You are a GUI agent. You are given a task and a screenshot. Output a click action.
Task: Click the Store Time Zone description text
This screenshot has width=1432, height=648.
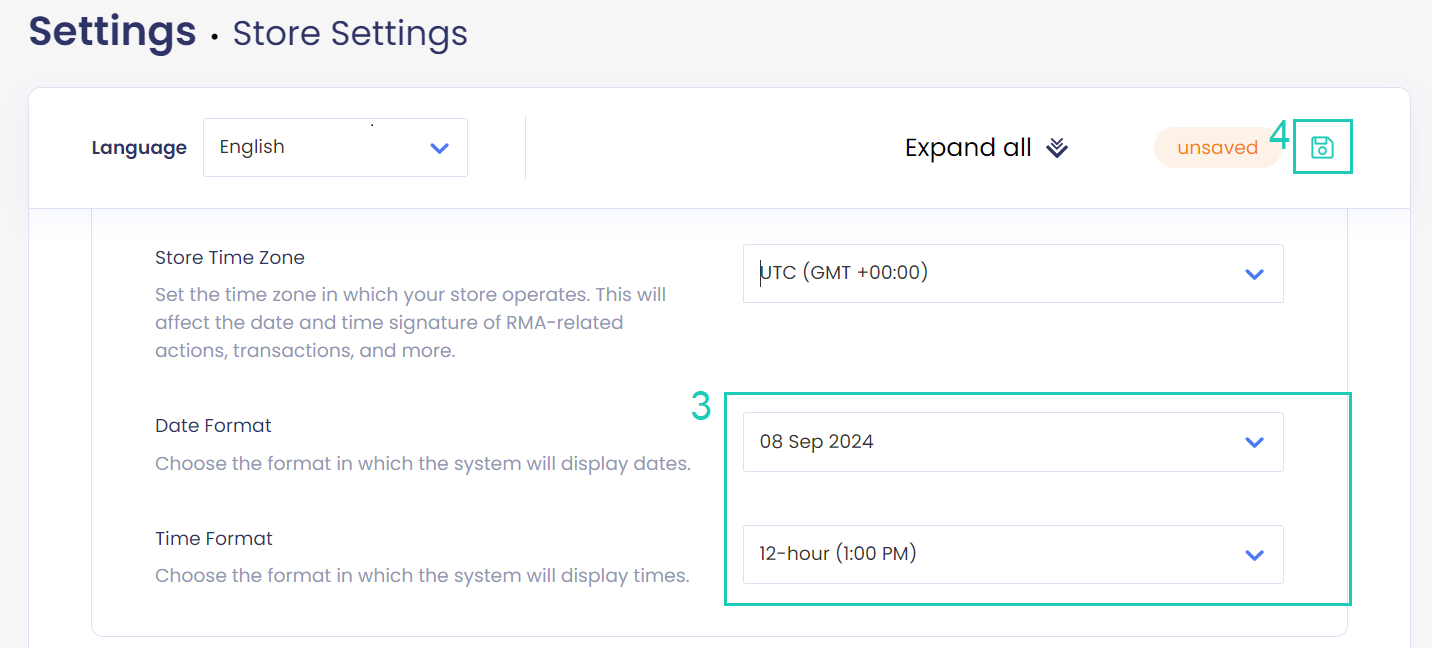[410, 323]
